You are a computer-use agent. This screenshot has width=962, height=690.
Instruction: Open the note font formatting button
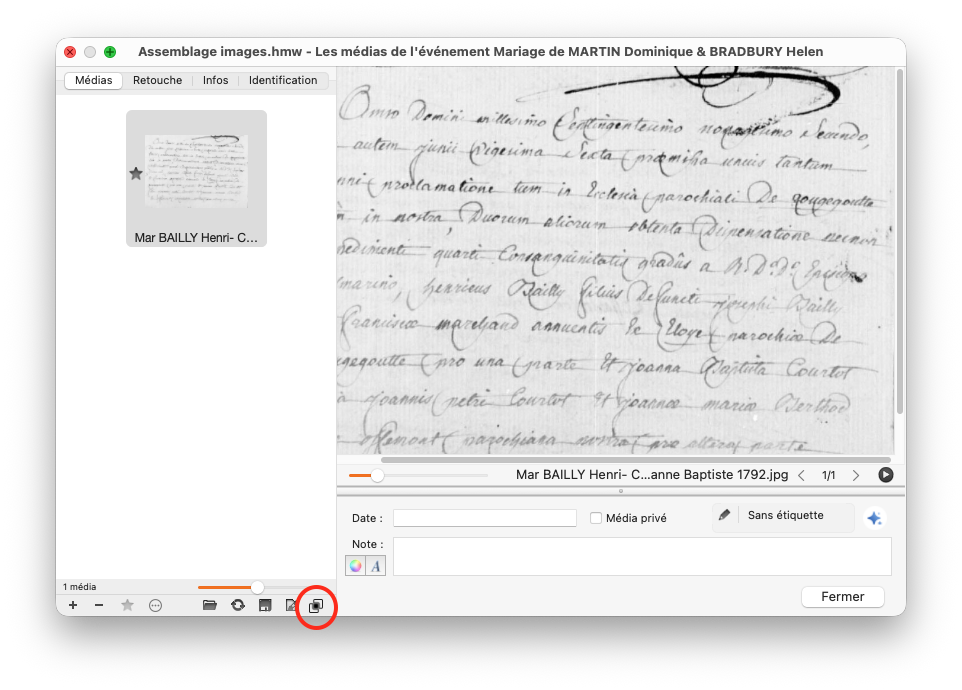(375, 565)
